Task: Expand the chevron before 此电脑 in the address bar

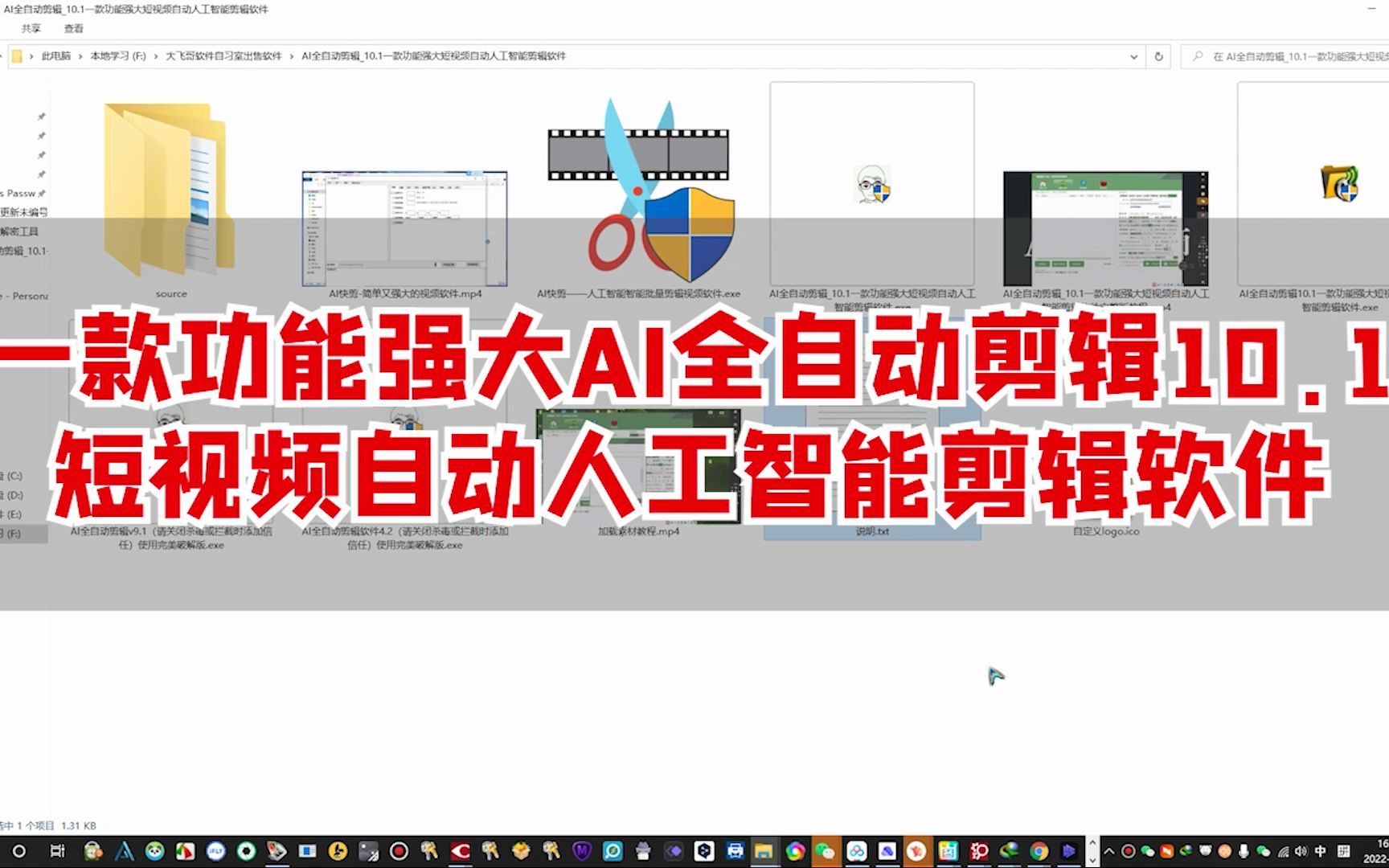Action: (32, 56)
